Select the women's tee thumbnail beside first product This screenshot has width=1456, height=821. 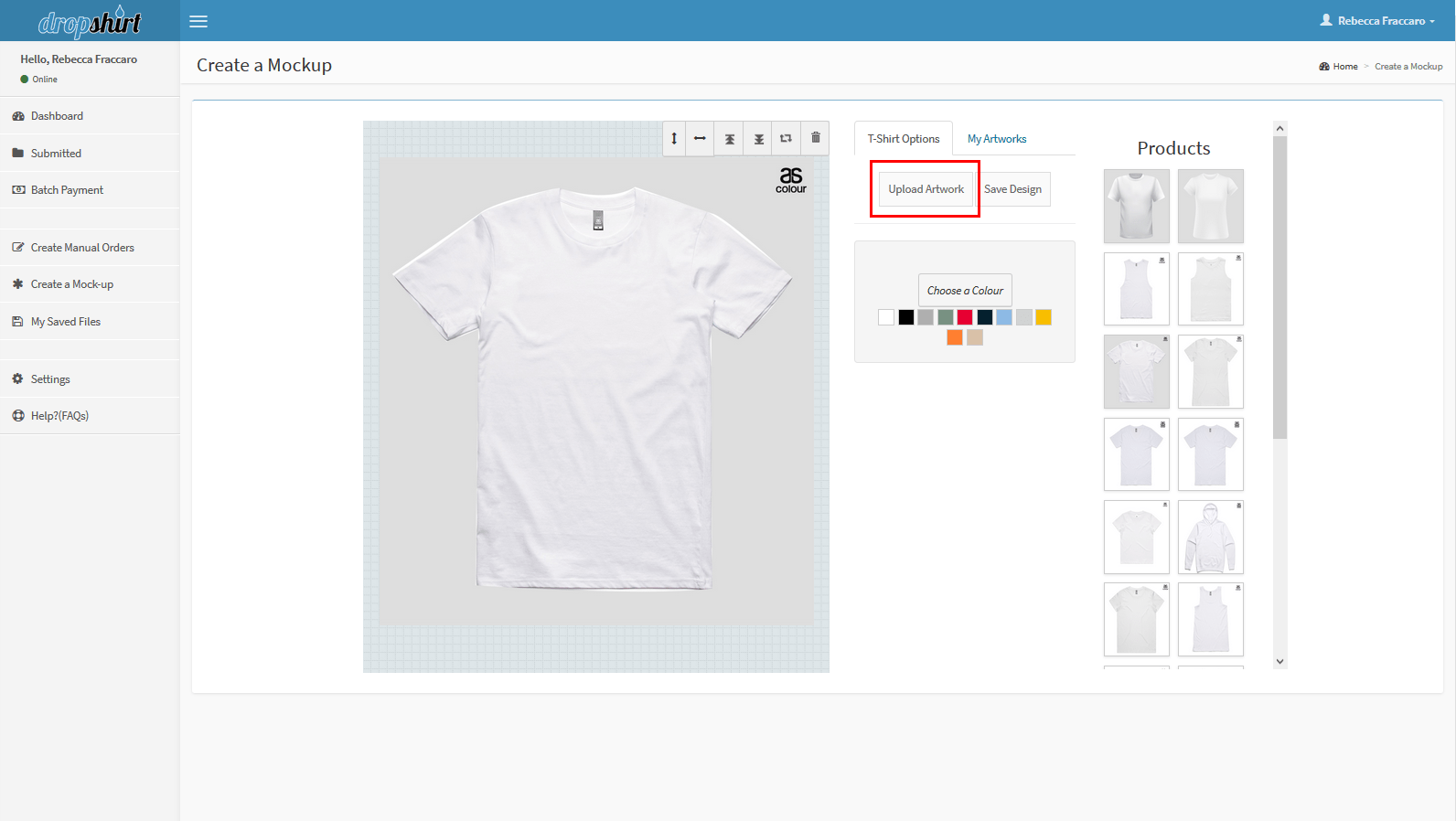(1211, 206)
